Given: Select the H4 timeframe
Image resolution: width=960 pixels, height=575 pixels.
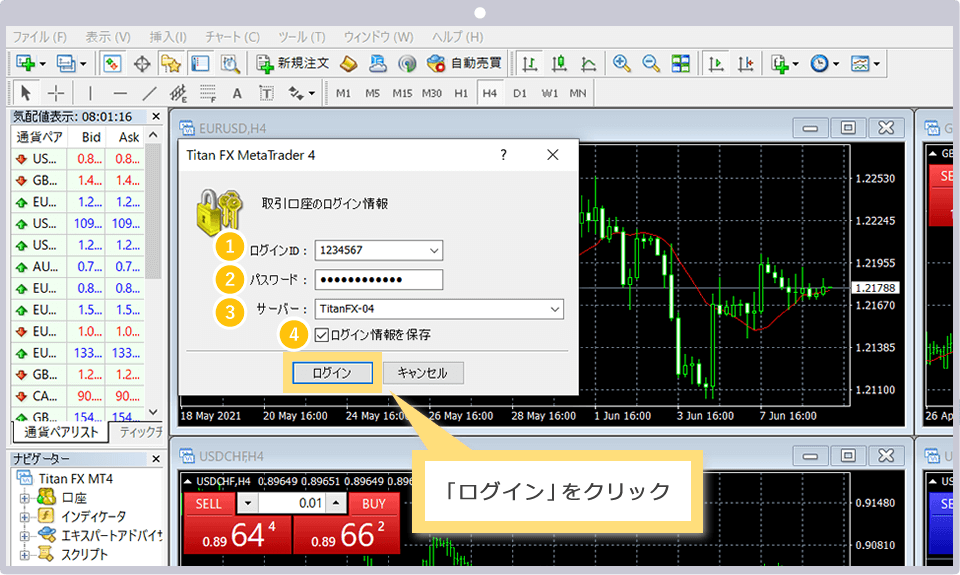Looking at the screenshot, I should (490, 93).
